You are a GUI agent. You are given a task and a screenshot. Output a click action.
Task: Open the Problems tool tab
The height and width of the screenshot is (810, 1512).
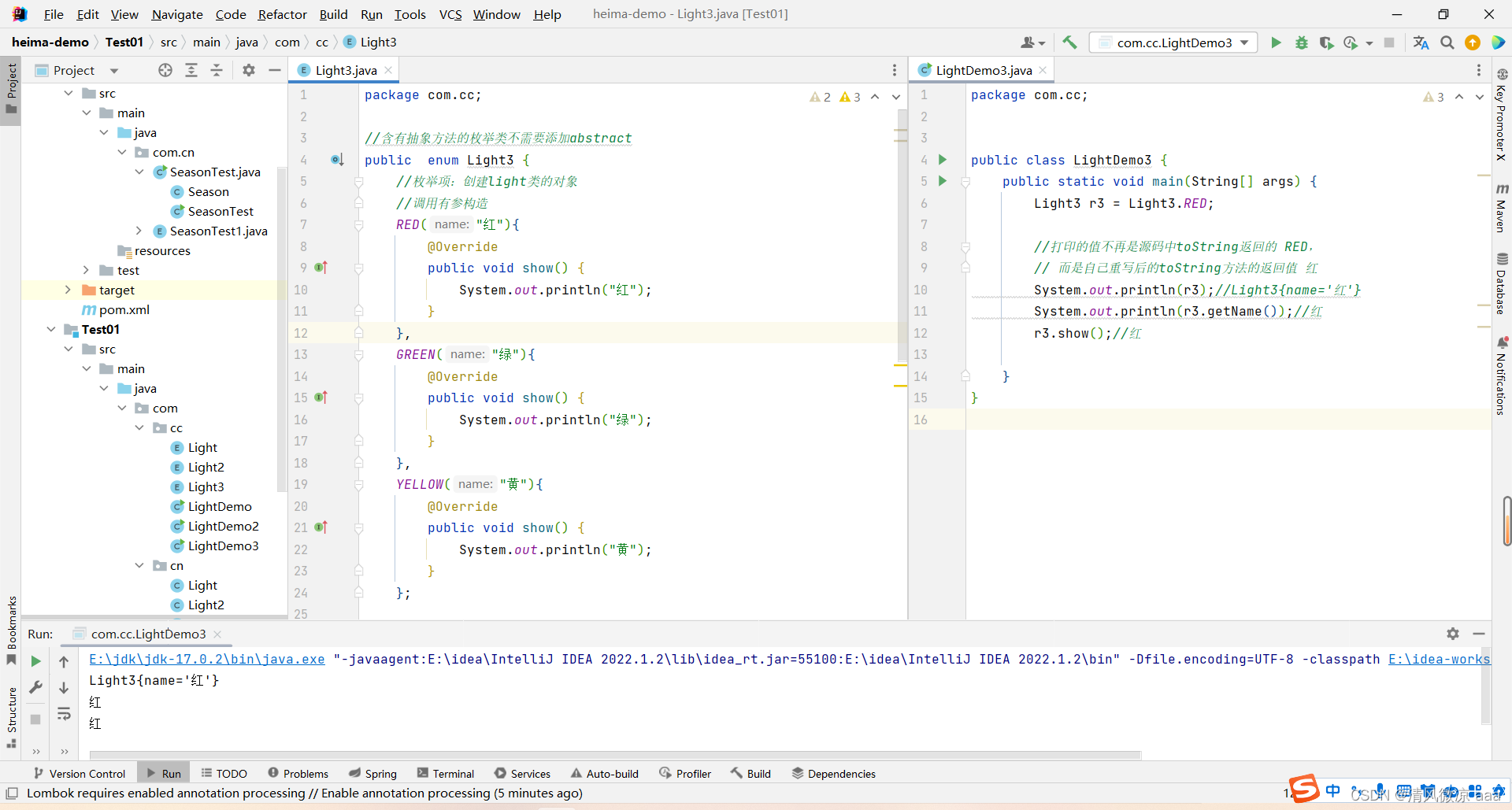pos(298,774)
